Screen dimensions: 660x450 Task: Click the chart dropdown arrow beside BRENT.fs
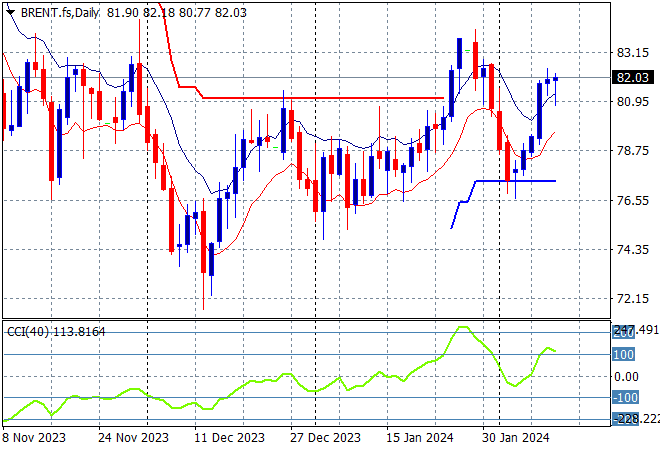point(10,13)
